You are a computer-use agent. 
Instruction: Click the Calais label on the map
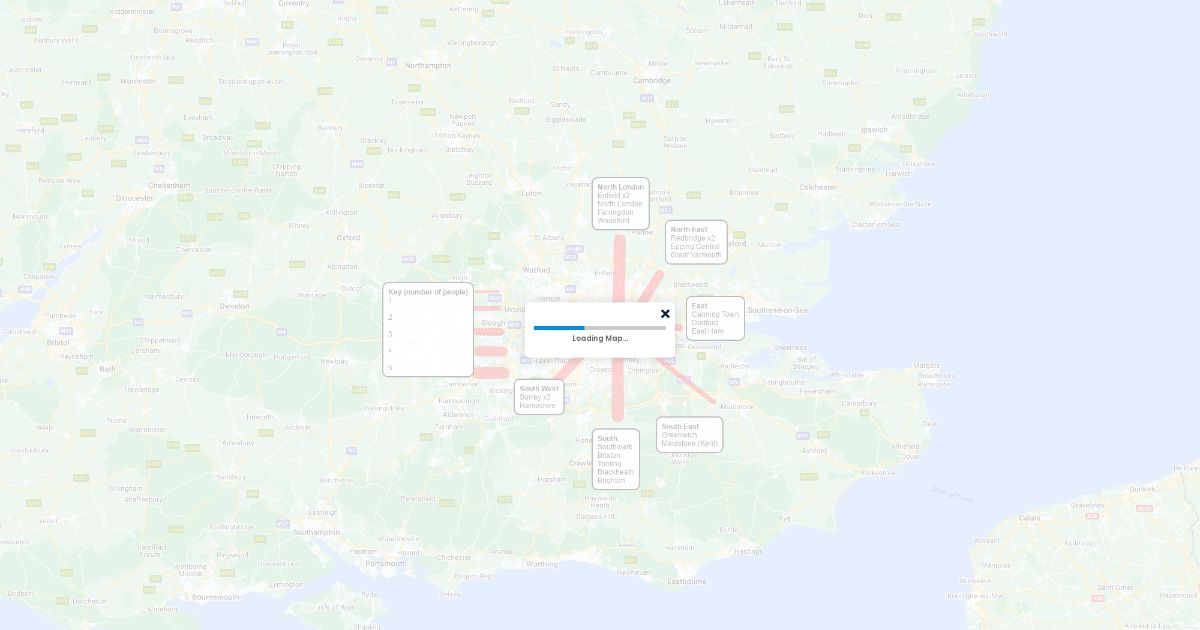[1029, 518]
